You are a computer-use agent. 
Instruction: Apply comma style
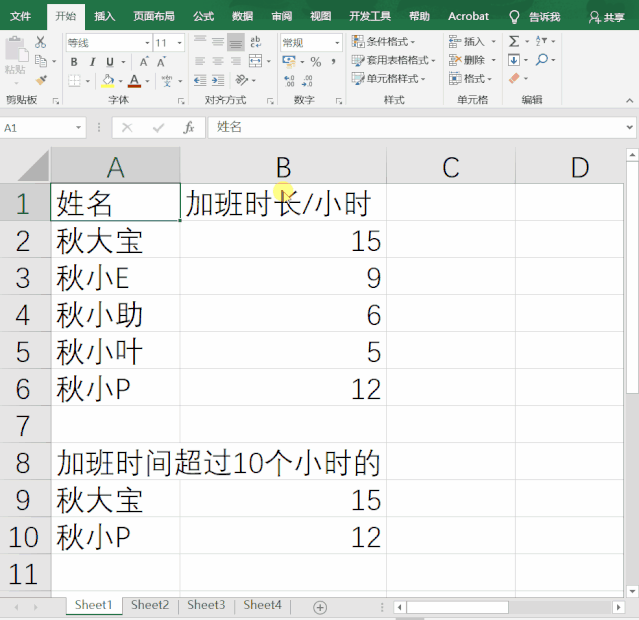[x=334, y=62]
